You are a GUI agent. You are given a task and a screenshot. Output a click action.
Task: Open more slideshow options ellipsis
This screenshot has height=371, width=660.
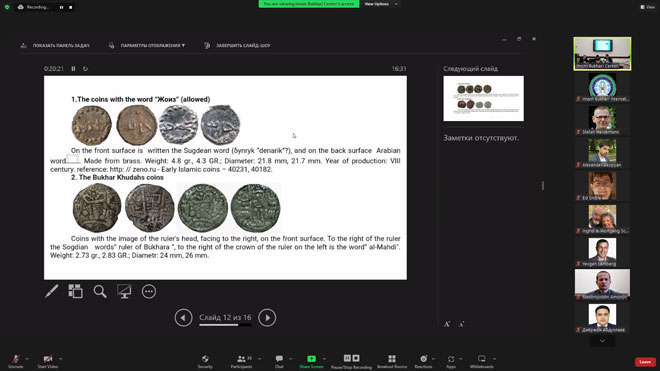[149, 291]
